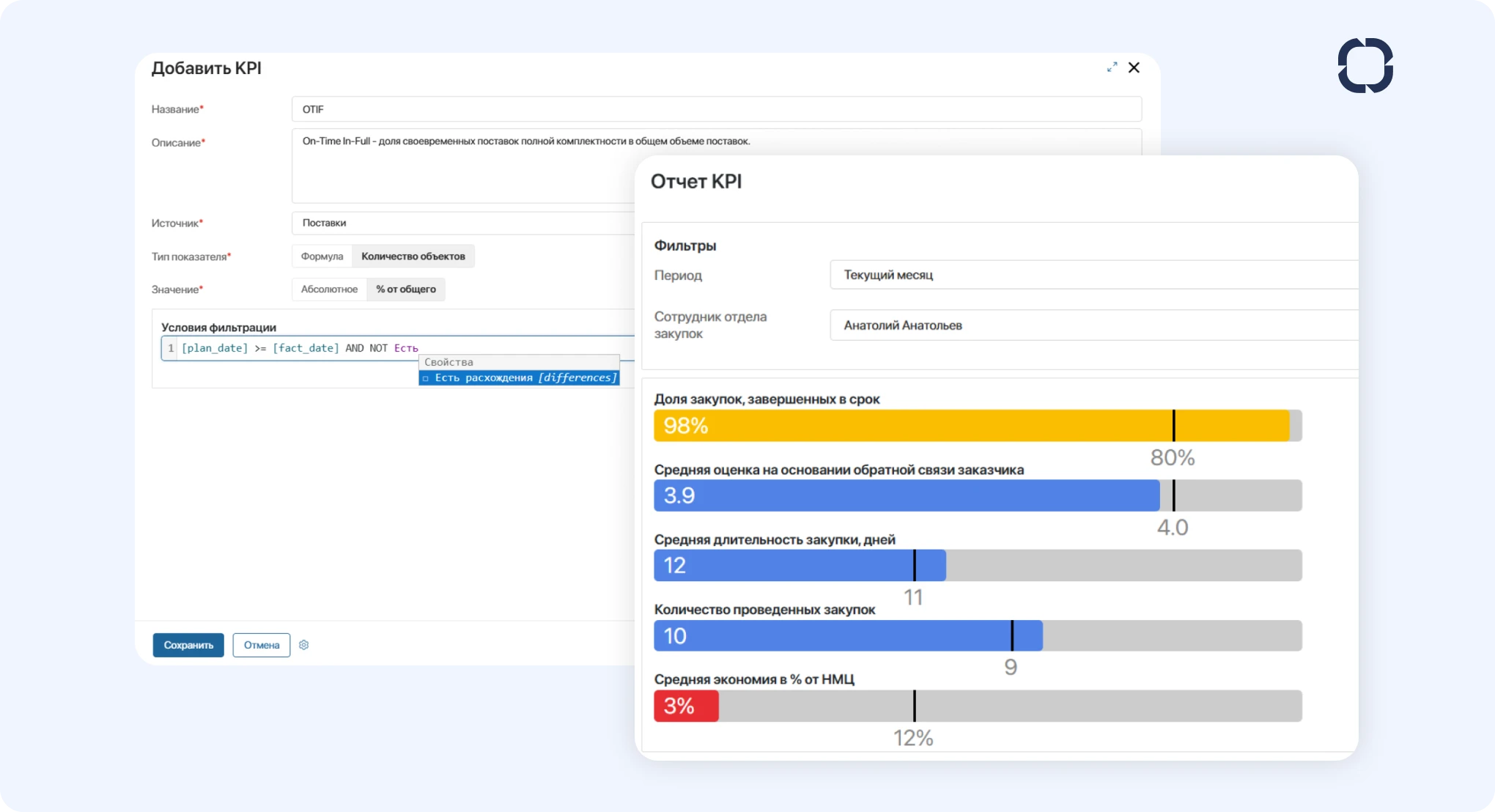This screenshot has width=1495, height=812.
Task: Click the red 3% savings bar
Action: coord(686,706)
